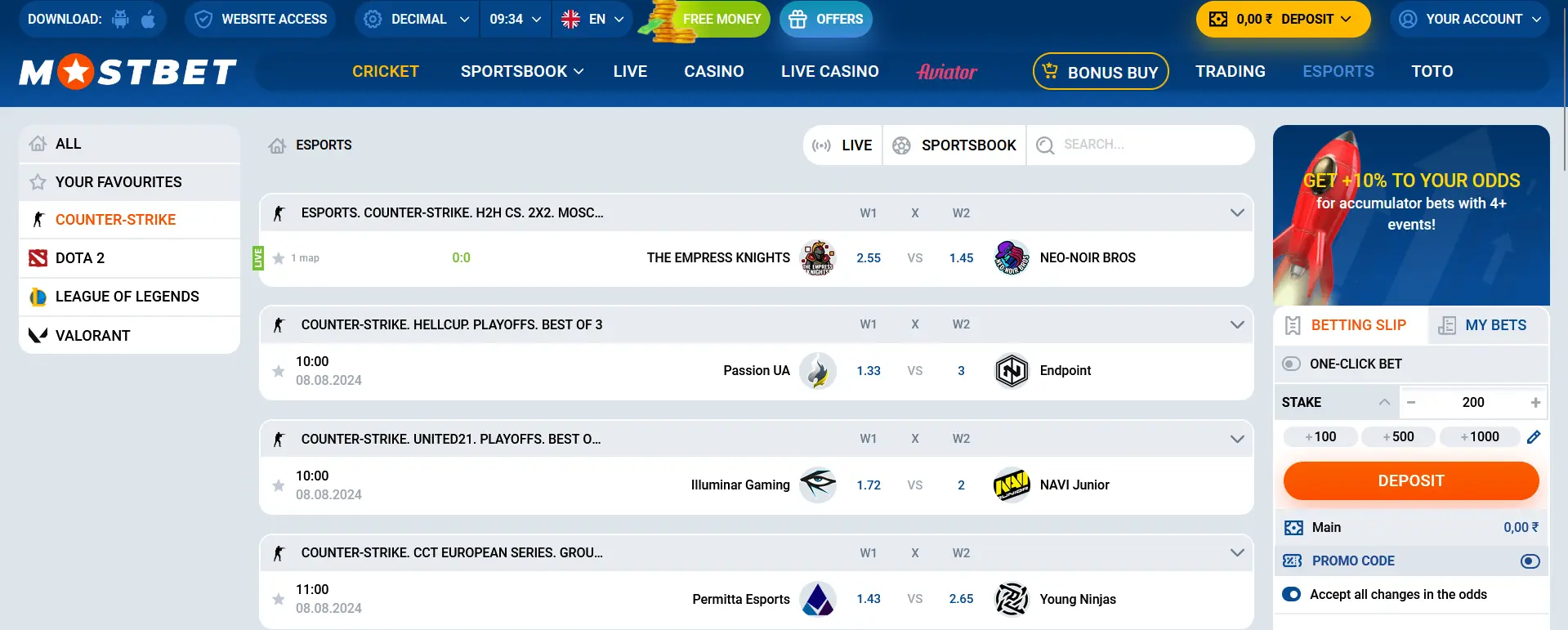Open the EN language dropdown
This screenshot has height=630, width=1568.
(x=593, y=19)
